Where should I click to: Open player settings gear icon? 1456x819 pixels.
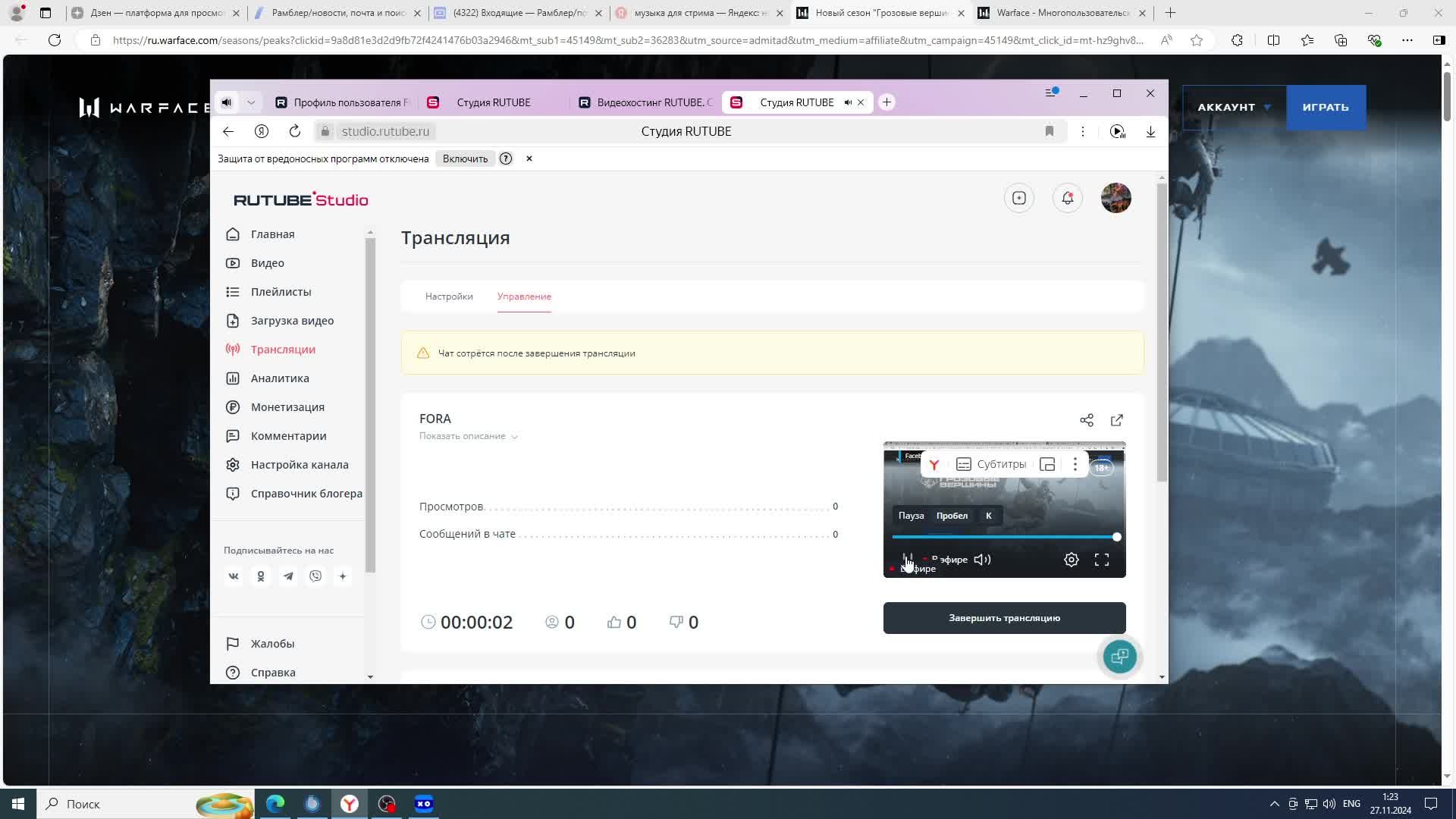1071,560
